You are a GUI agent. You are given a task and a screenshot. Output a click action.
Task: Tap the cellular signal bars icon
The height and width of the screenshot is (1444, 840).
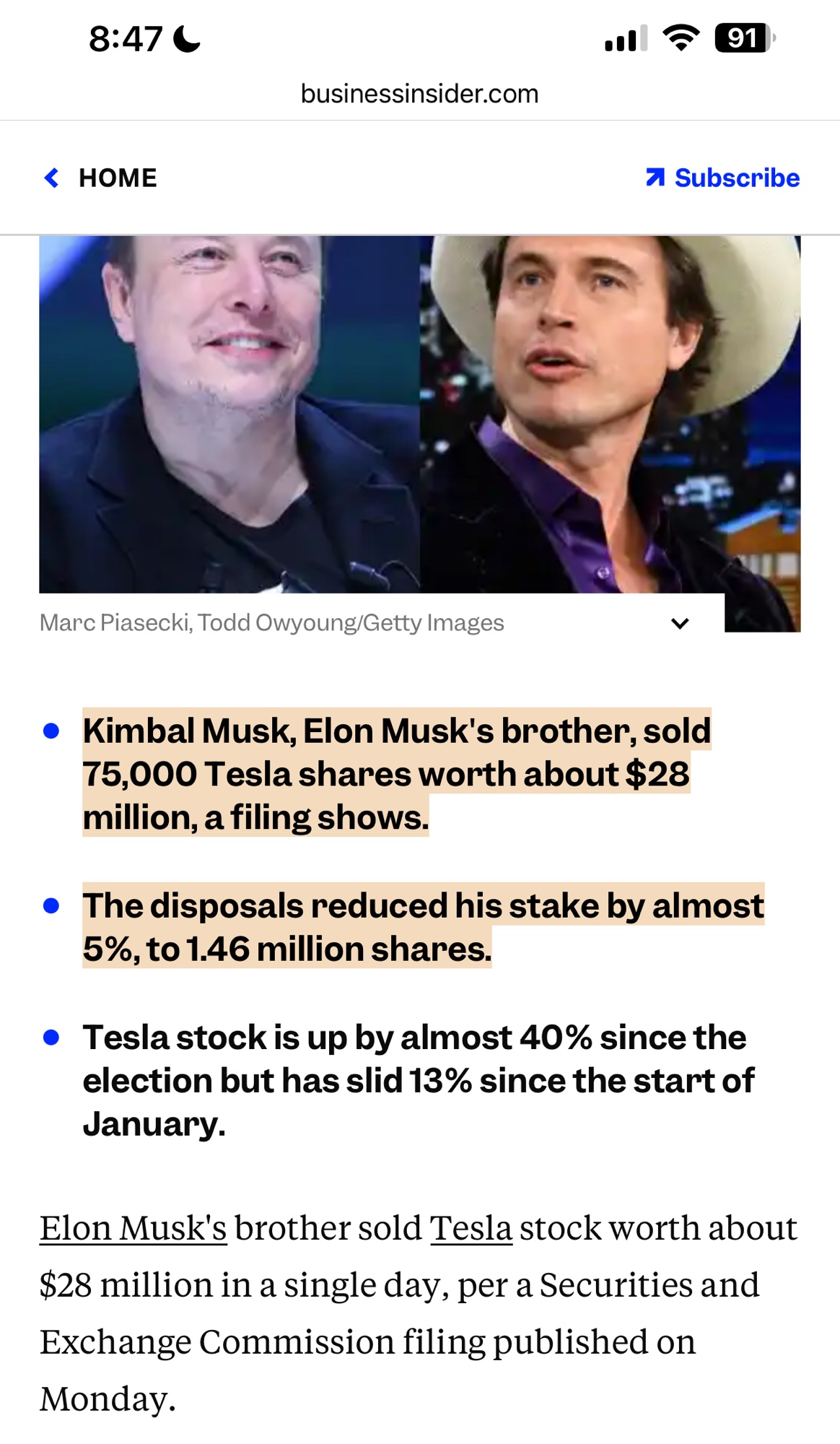click(x=626, y=39)
